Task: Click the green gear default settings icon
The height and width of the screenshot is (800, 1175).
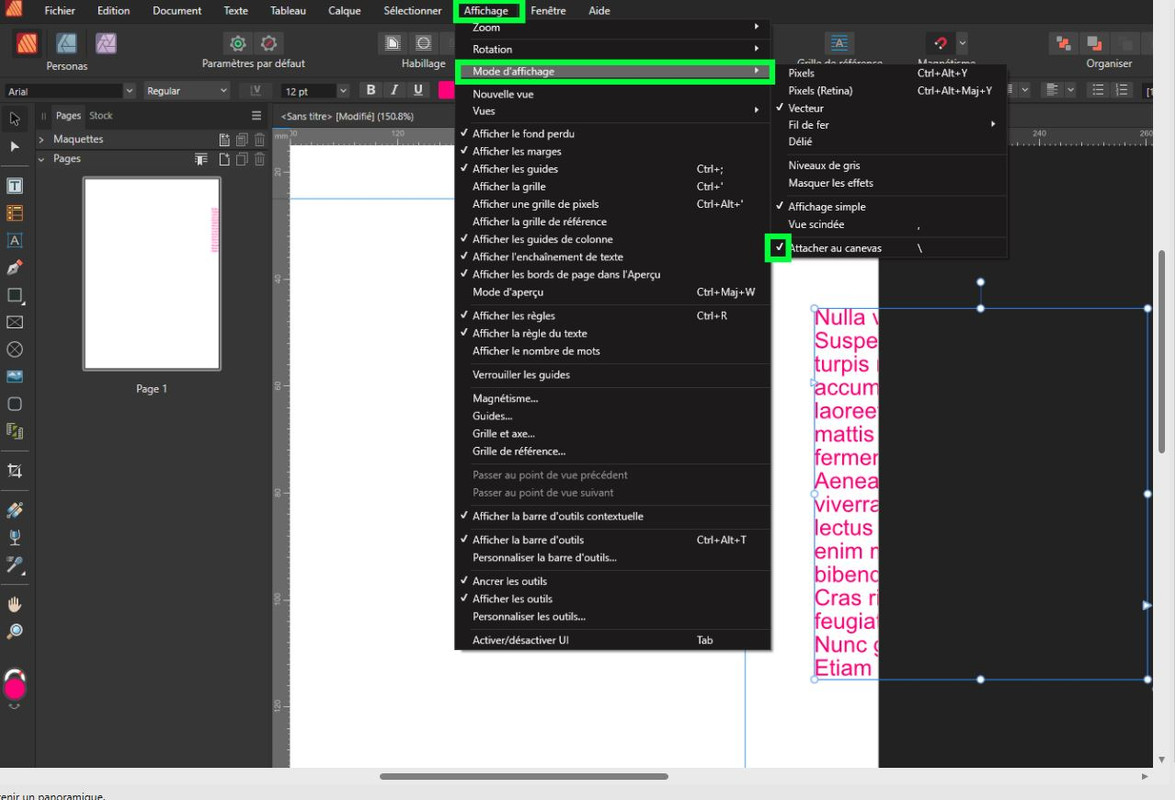Action: [x=238, y=43]
